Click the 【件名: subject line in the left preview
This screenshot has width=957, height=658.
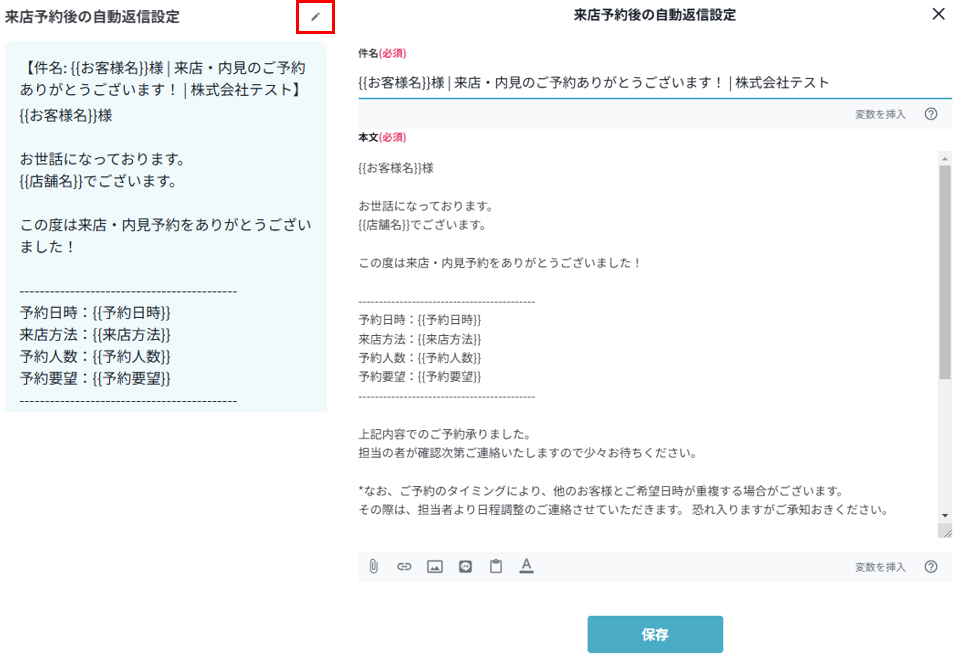162,79
